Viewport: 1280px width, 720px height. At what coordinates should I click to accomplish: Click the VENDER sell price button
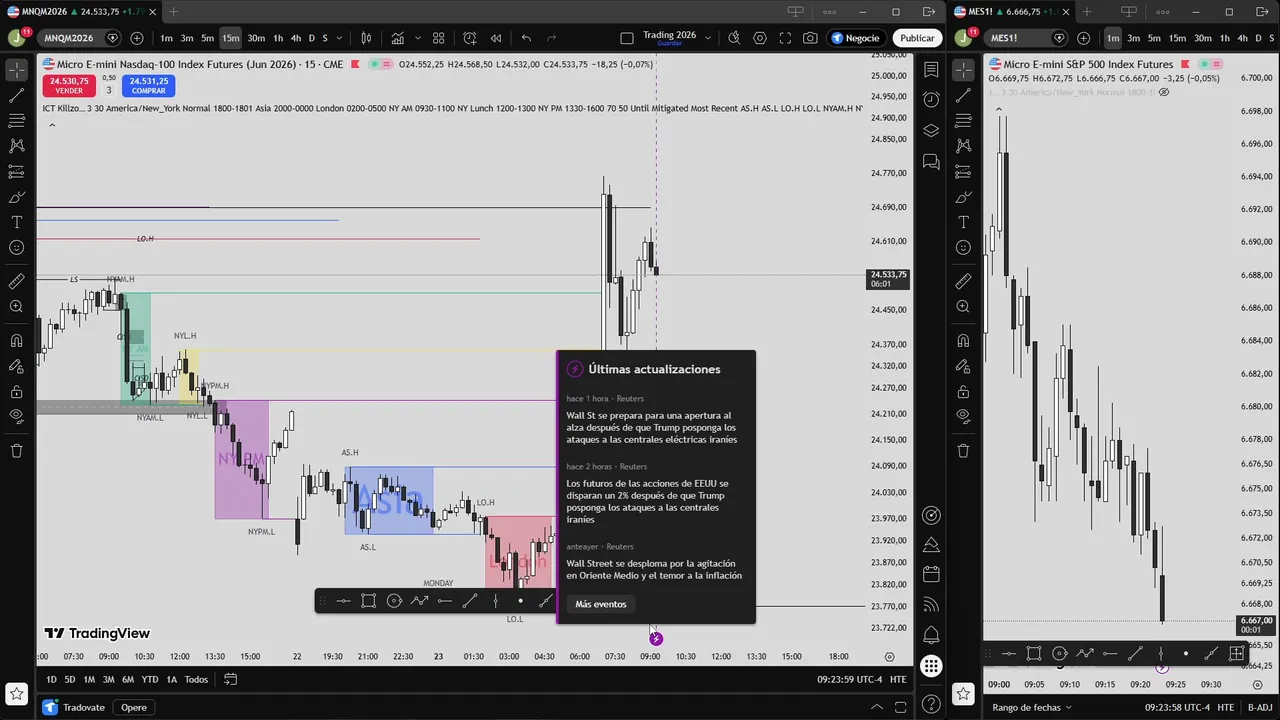click(69, 85)
